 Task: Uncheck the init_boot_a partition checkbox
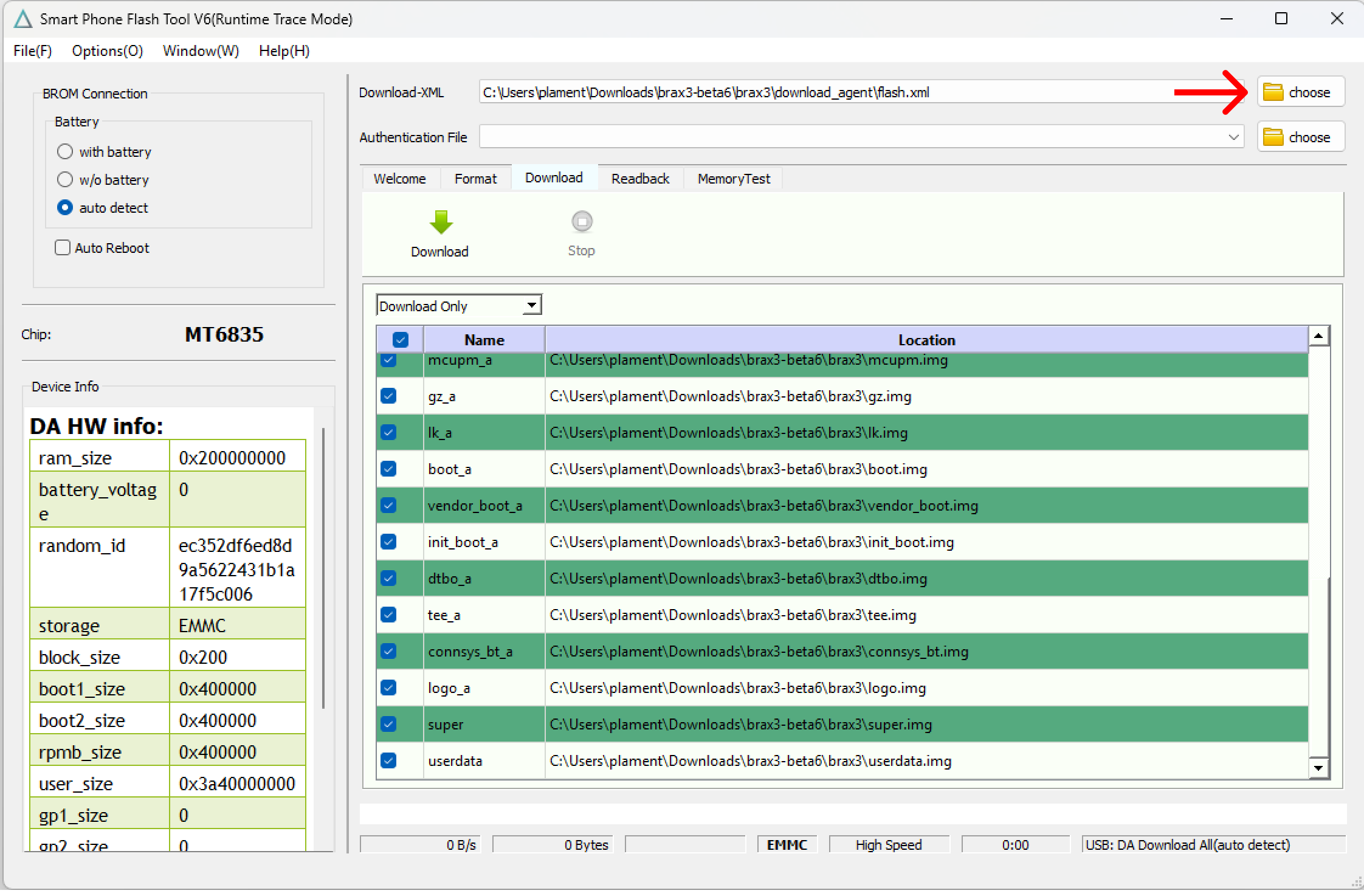pyautogui.click(x=388, y=542)
